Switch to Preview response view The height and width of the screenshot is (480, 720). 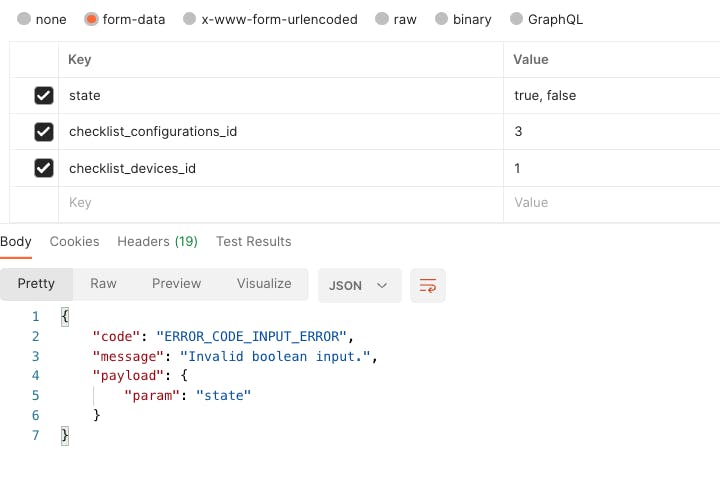[x=176, y=284]
